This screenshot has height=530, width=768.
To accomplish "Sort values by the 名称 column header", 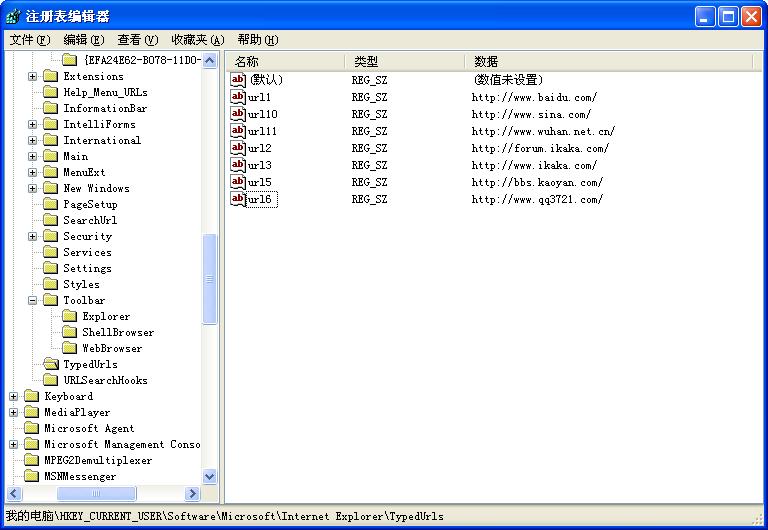I will pyautogui.click(x=285, y=61).
